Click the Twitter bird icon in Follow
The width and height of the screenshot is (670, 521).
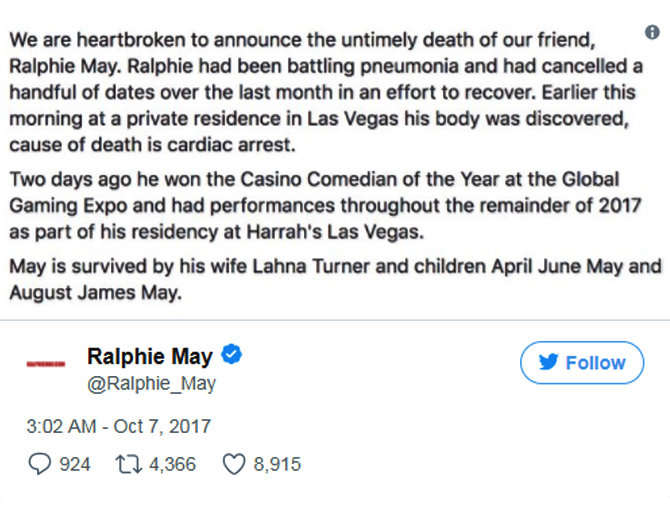point(548,362)
